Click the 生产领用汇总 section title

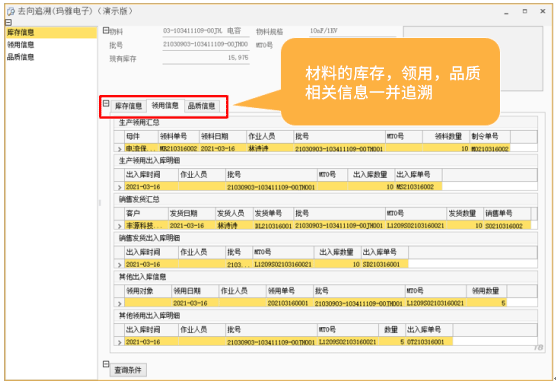(x=139, y=123)
